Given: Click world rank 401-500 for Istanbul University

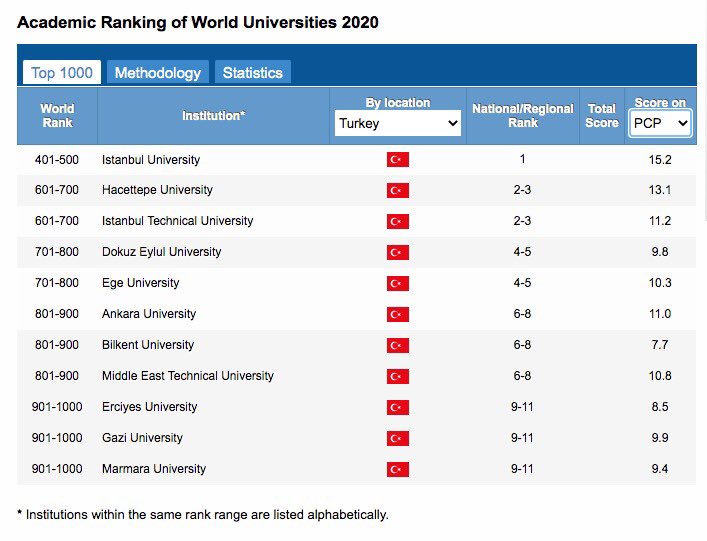Looking at the screenshot, I should pyautogui.click(x=57, y=160).
